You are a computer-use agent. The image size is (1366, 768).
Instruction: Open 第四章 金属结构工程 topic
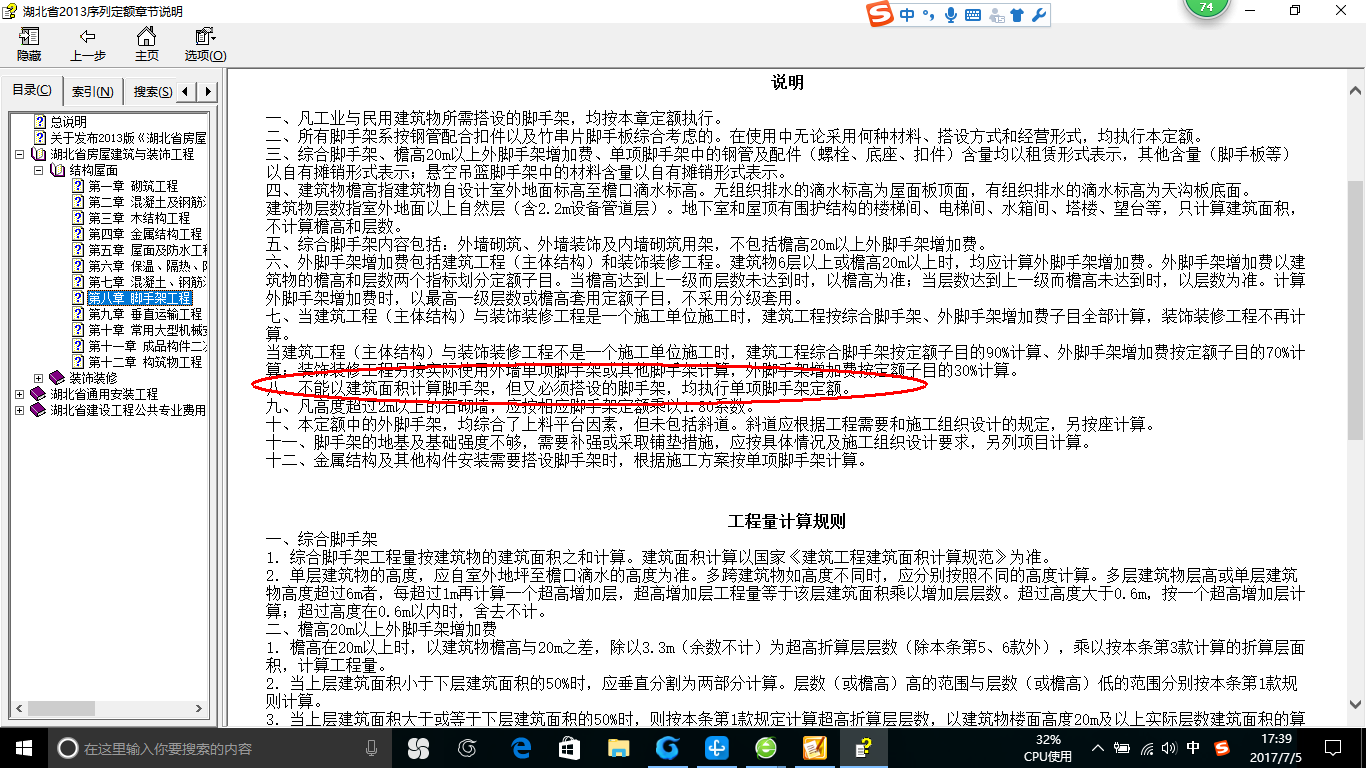click(x=144, y=234)
